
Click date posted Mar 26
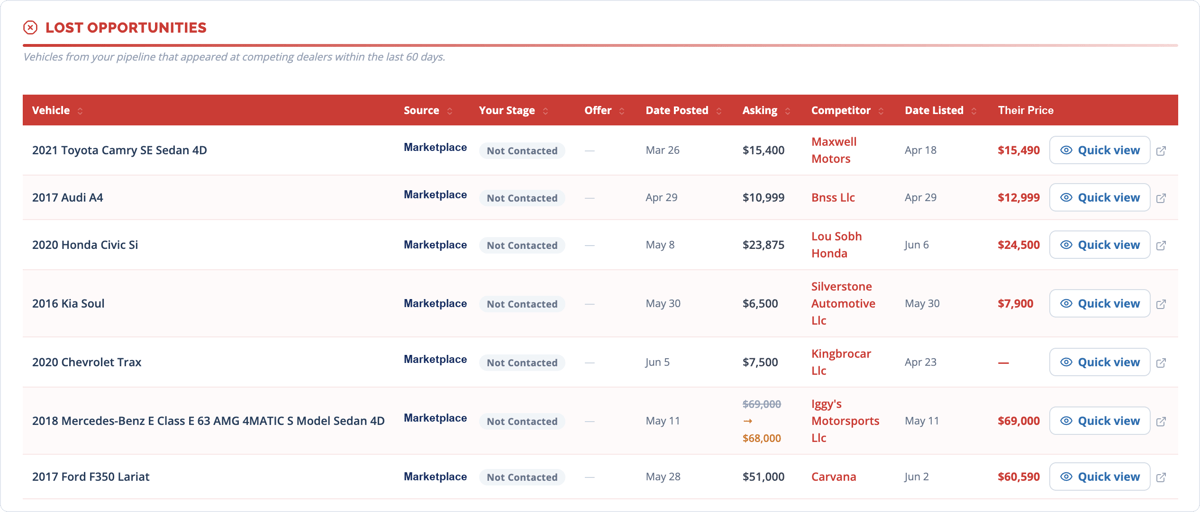(x=662, y=150)
